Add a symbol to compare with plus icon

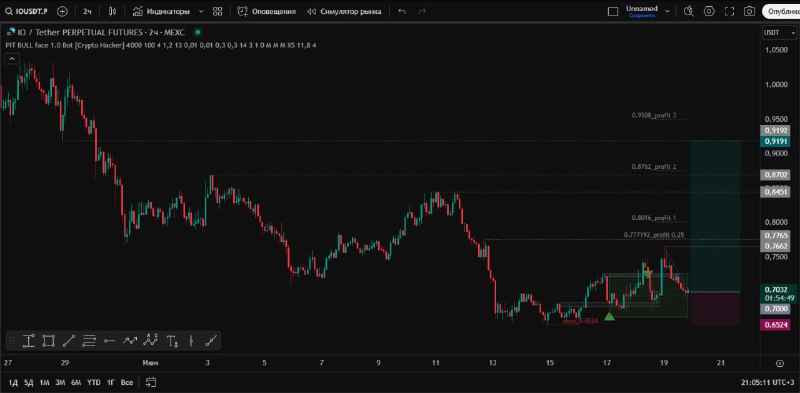62,11
